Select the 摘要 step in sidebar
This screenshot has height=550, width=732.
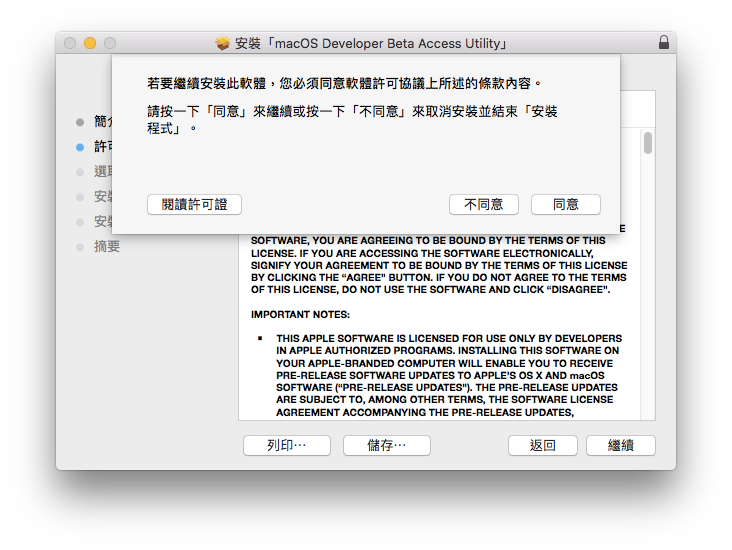pos(107,247)
